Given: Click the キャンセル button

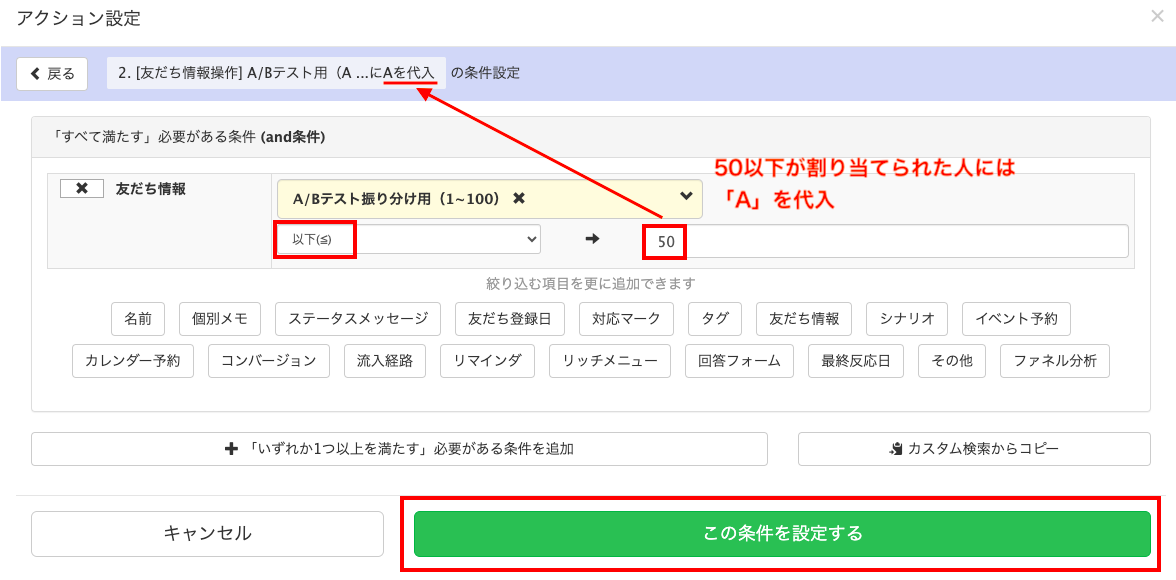Looking at the screenshot, I should (207, 533).
